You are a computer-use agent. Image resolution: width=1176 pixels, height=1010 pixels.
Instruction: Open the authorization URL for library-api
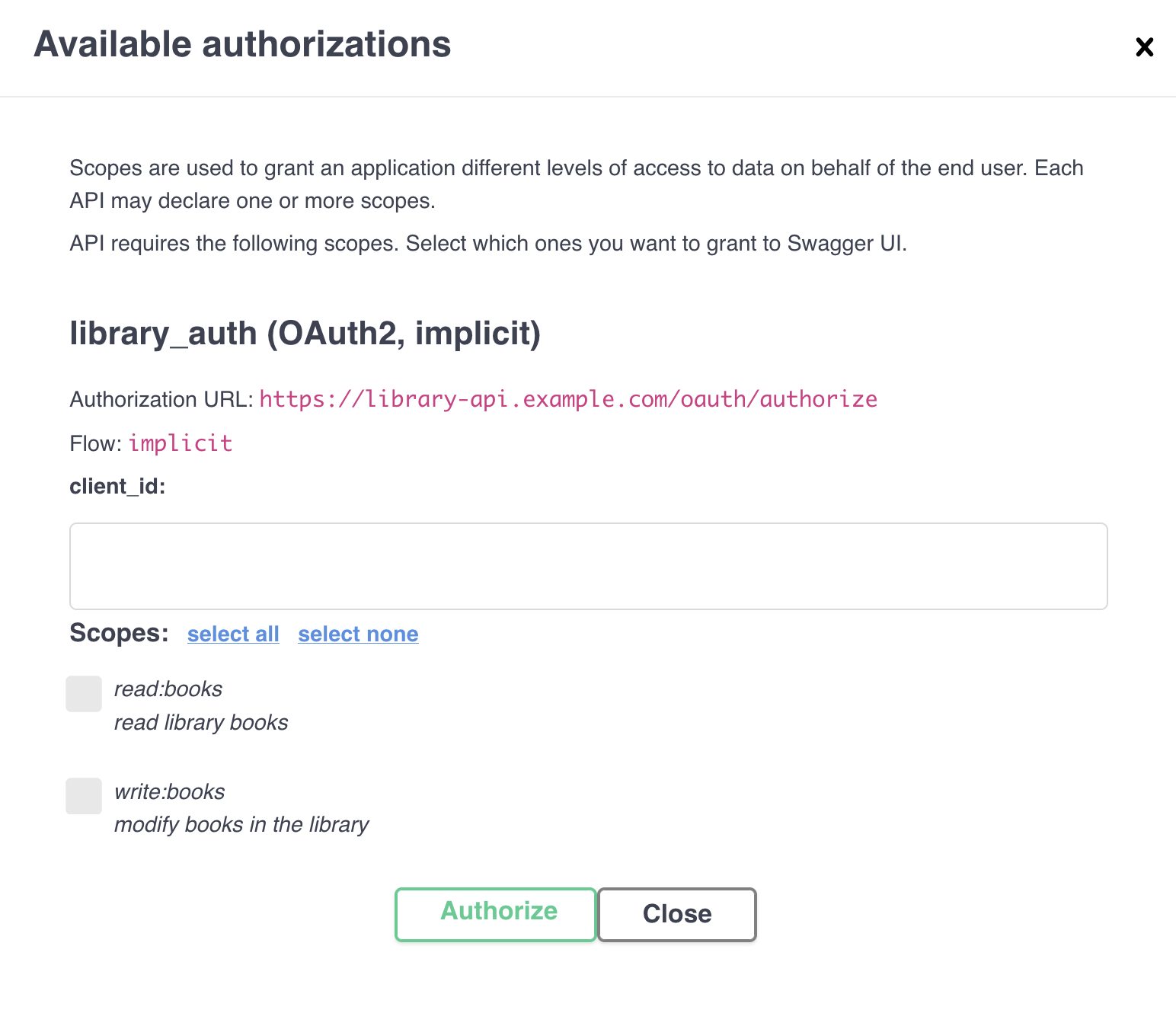pos(569,398)
